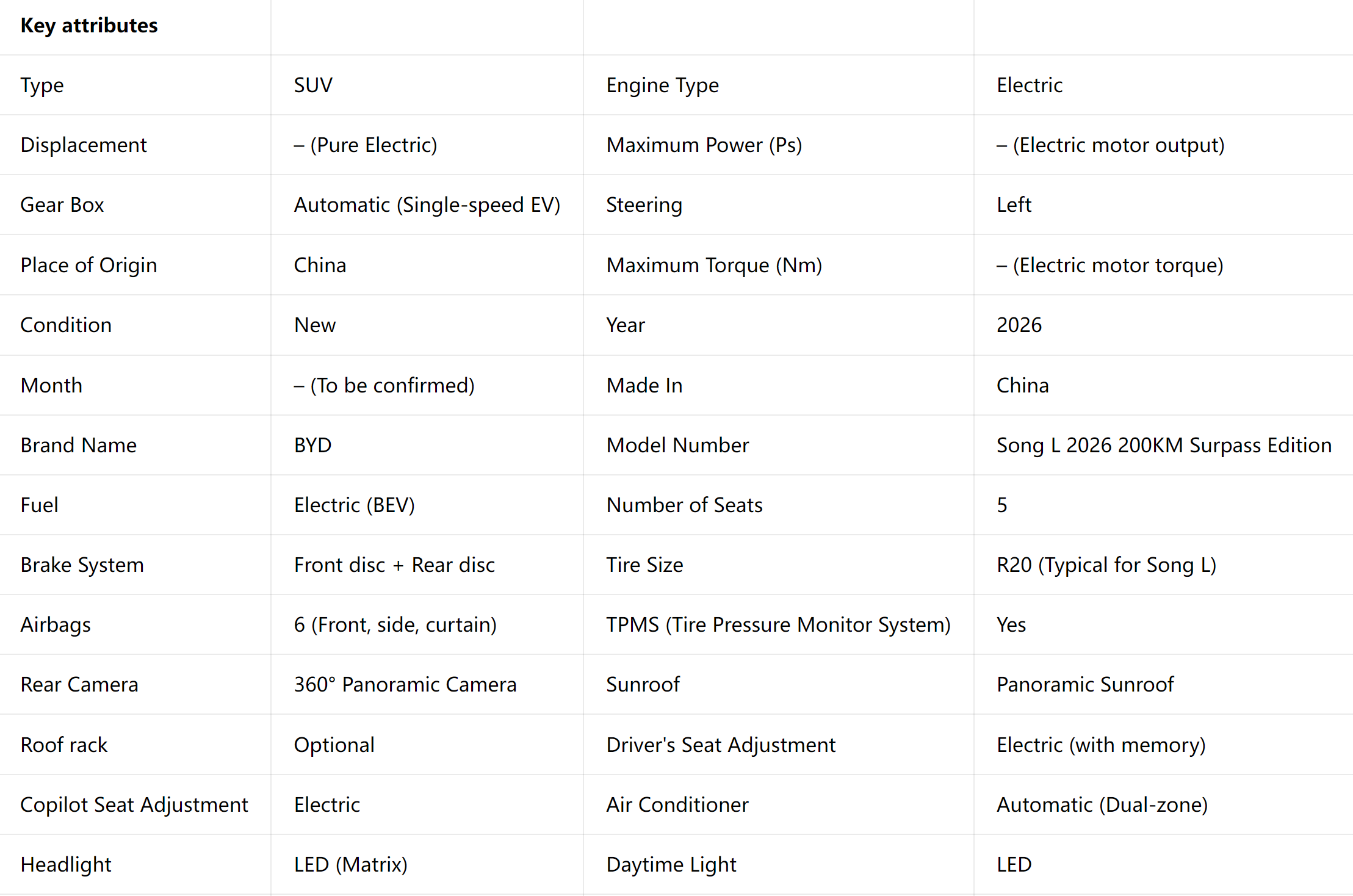This screenshot has width=1353, height=896.
Task: Click Driver's Seat Adjustment label
Action: click(x=721, y=745)
